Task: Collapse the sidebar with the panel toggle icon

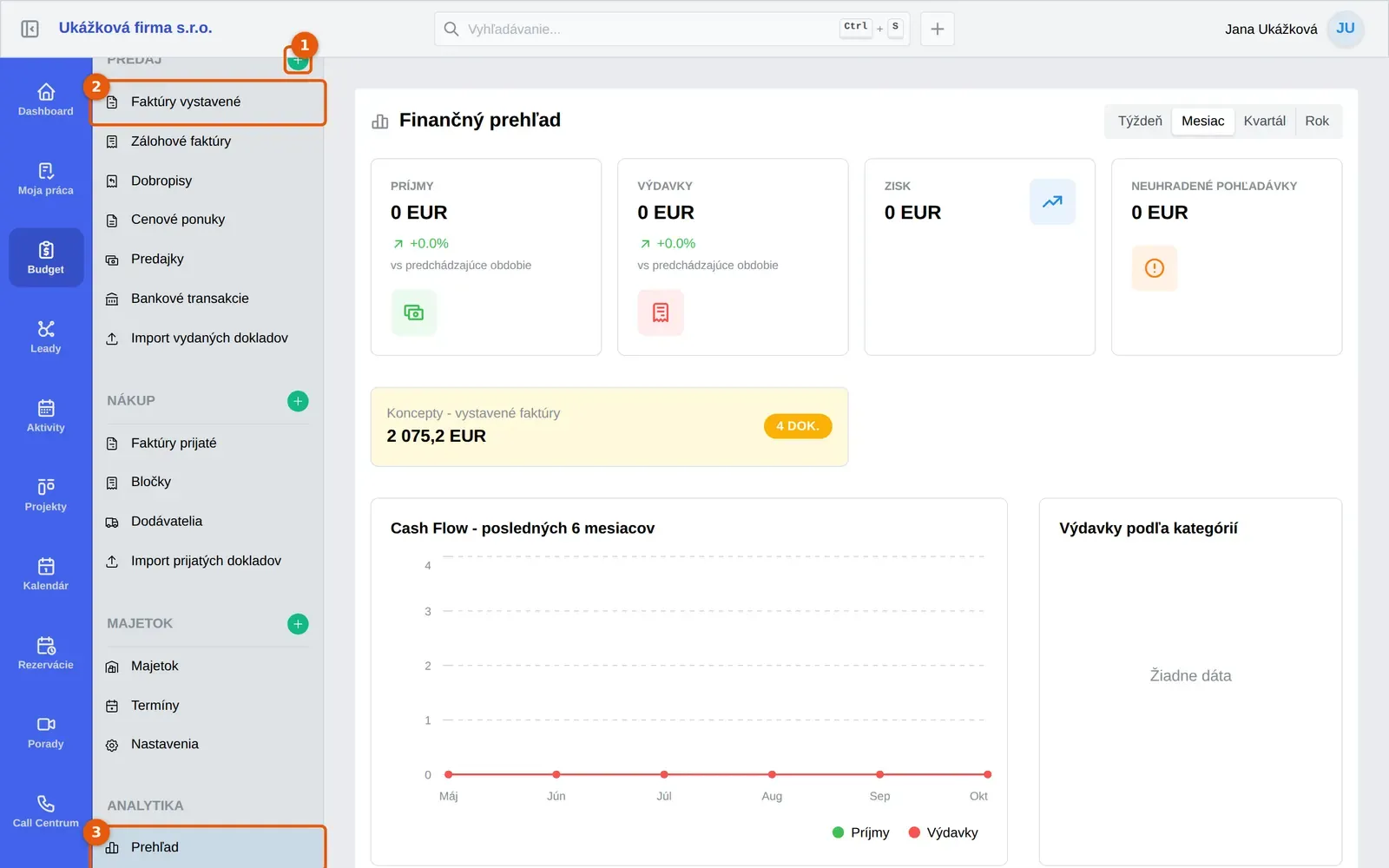Action: [30, 29]
